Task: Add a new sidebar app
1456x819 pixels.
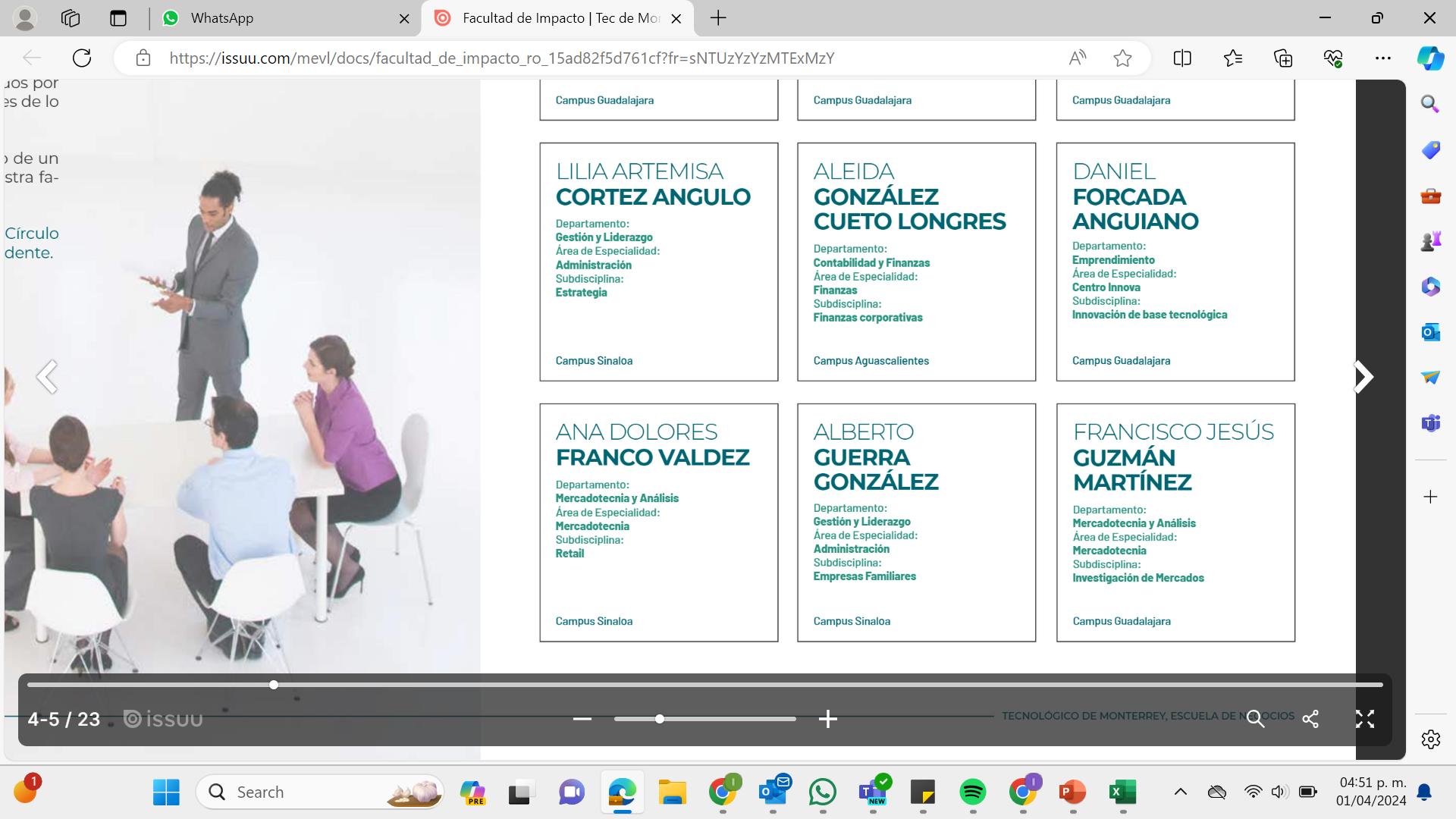Action: pos(1430,497)
